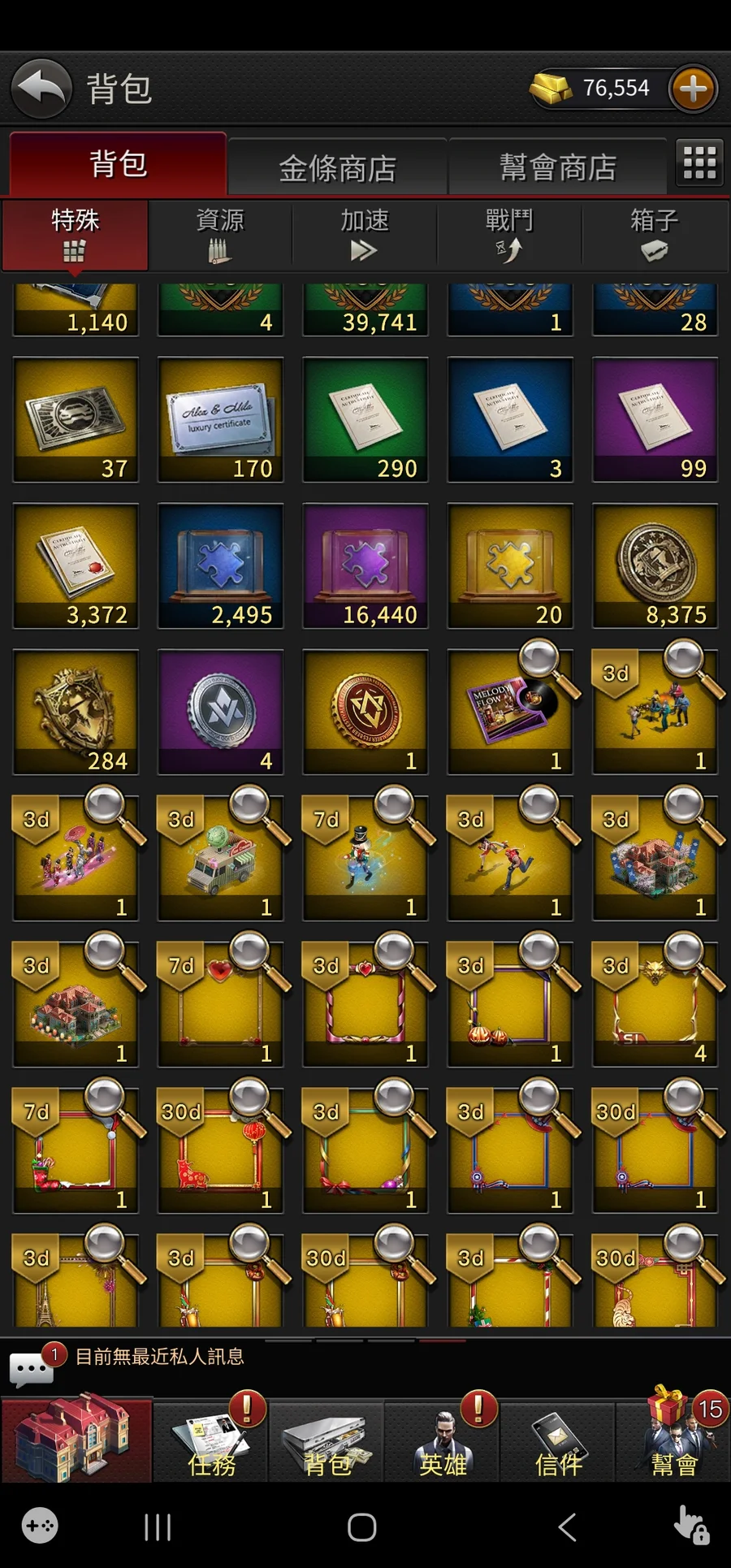Select the 7d toy soldier item
Screen dimensions: 731x1568
[x=365, y=859]
